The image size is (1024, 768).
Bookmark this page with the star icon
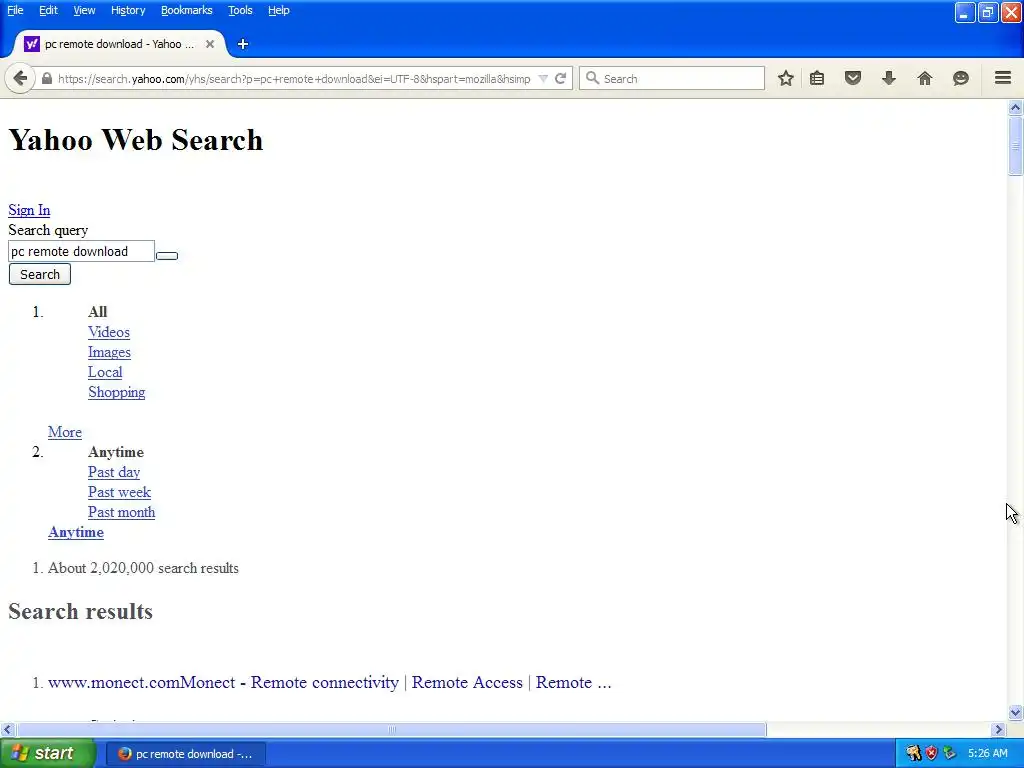click(786, 78)
